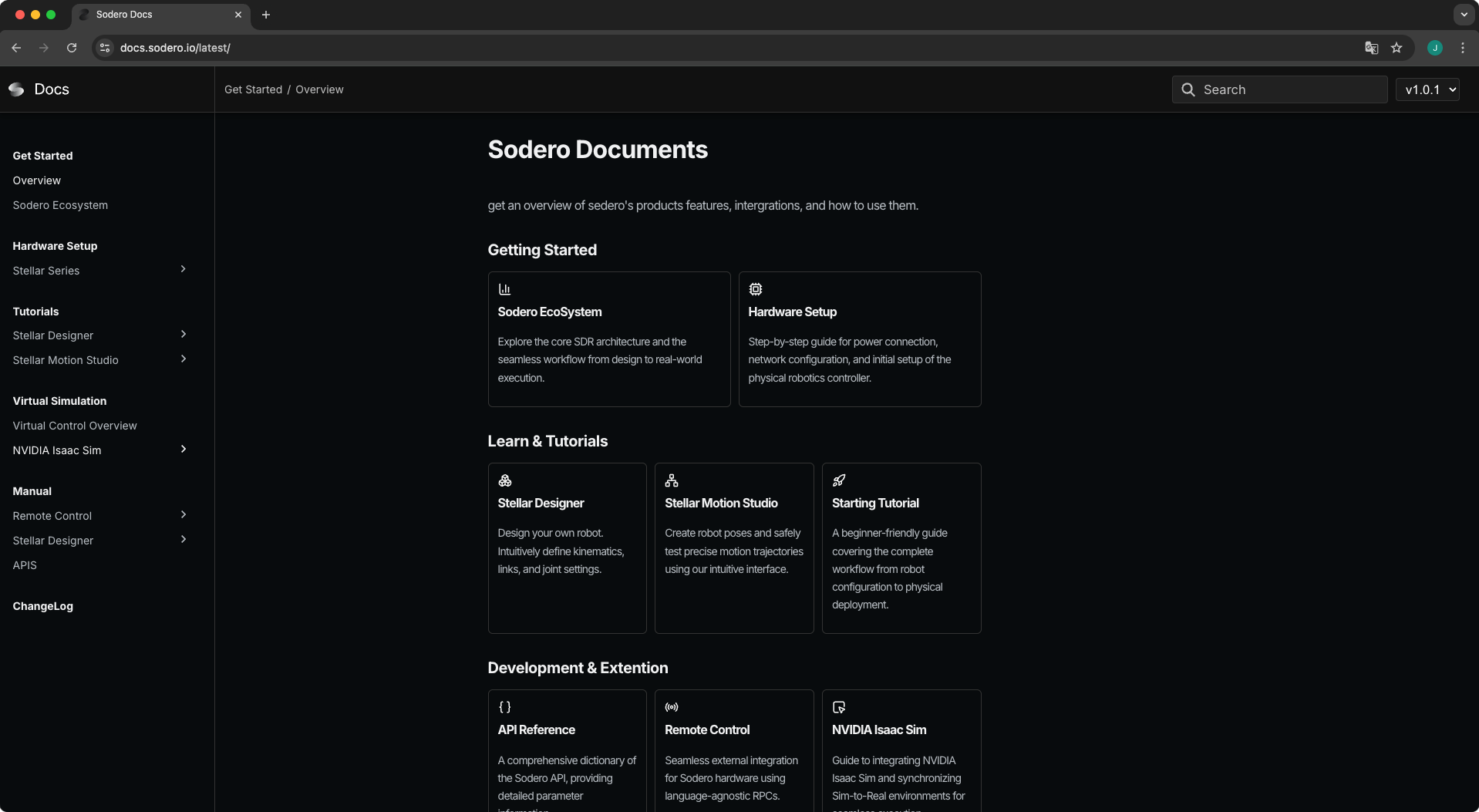Open the NVIDIA Isaac Sim card title
Screen dimensions: 1479x812
[879, 729]
